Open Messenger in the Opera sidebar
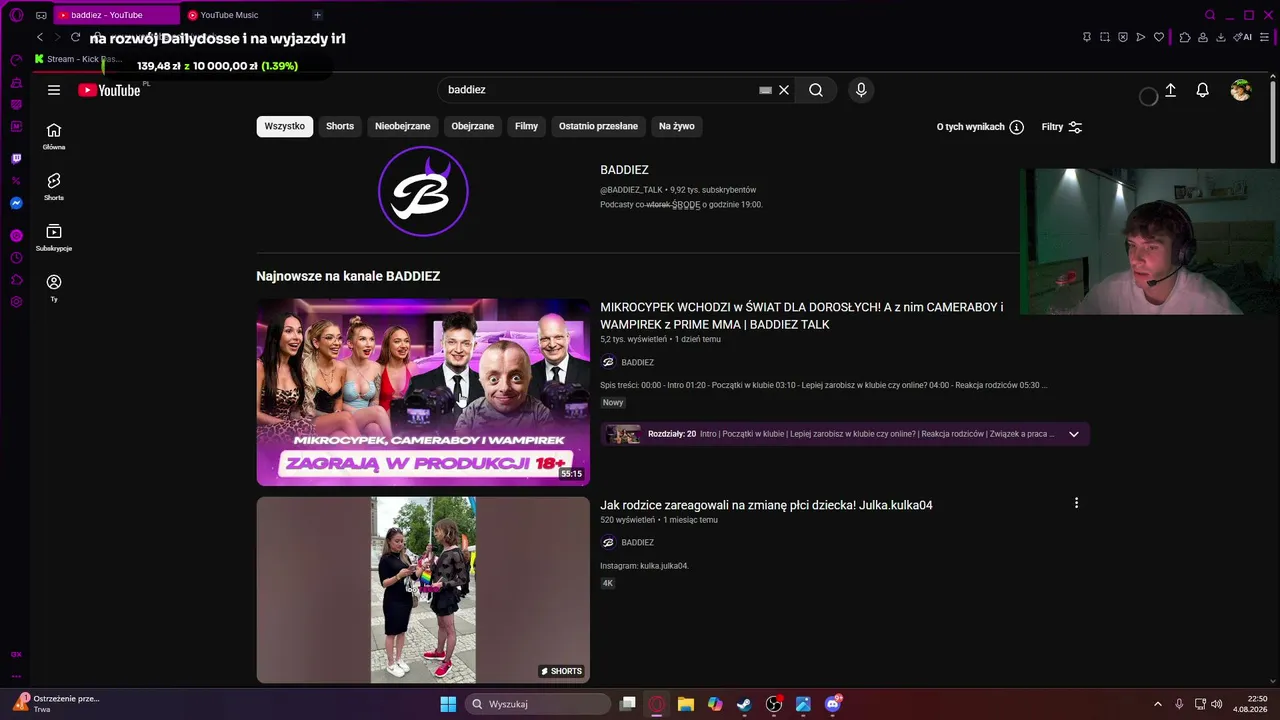The height and width of the screenshot is (720, 1280). click(16, 203)
